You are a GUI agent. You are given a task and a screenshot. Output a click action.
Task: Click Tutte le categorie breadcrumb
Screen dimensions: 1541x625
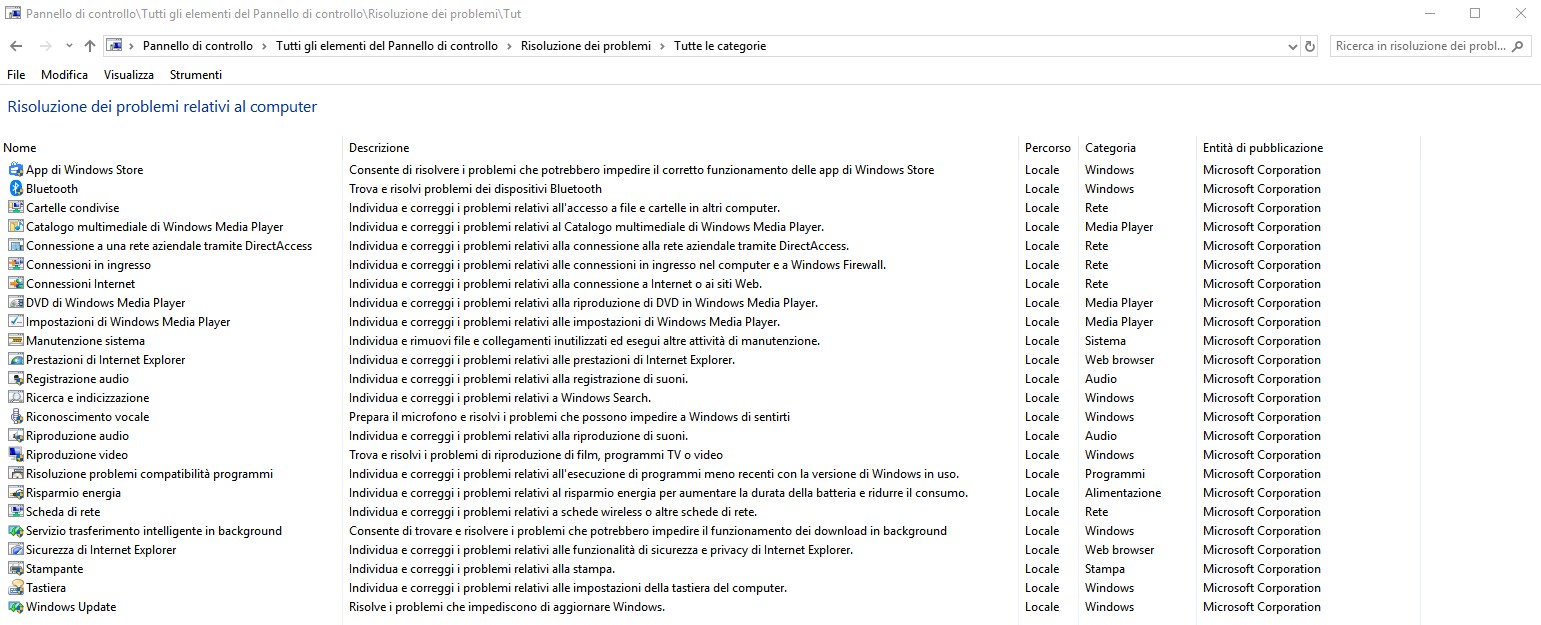click(720, 46)
